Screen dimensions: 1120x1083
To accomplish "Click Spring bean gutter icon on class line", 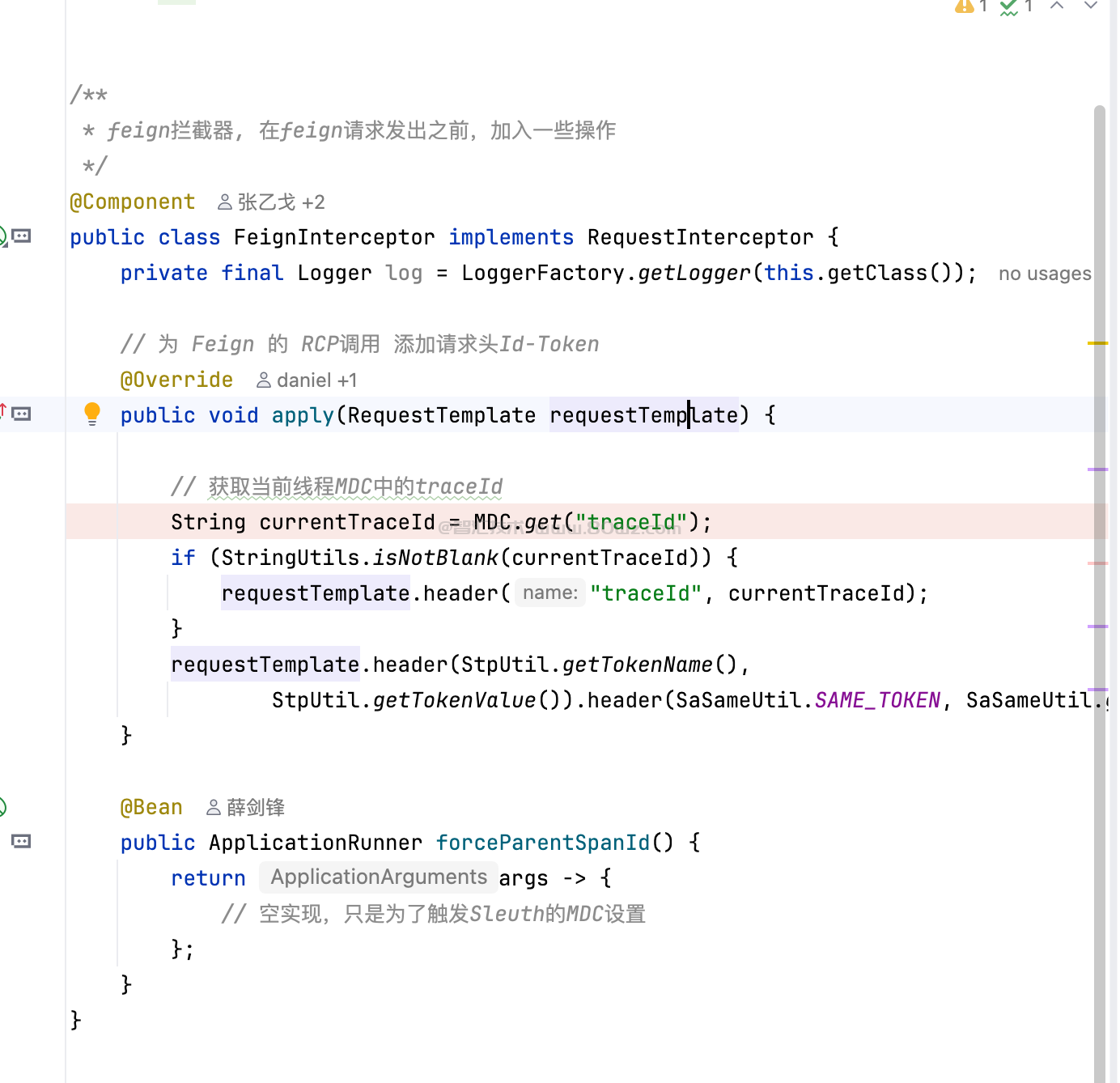I will pos(2,236).
